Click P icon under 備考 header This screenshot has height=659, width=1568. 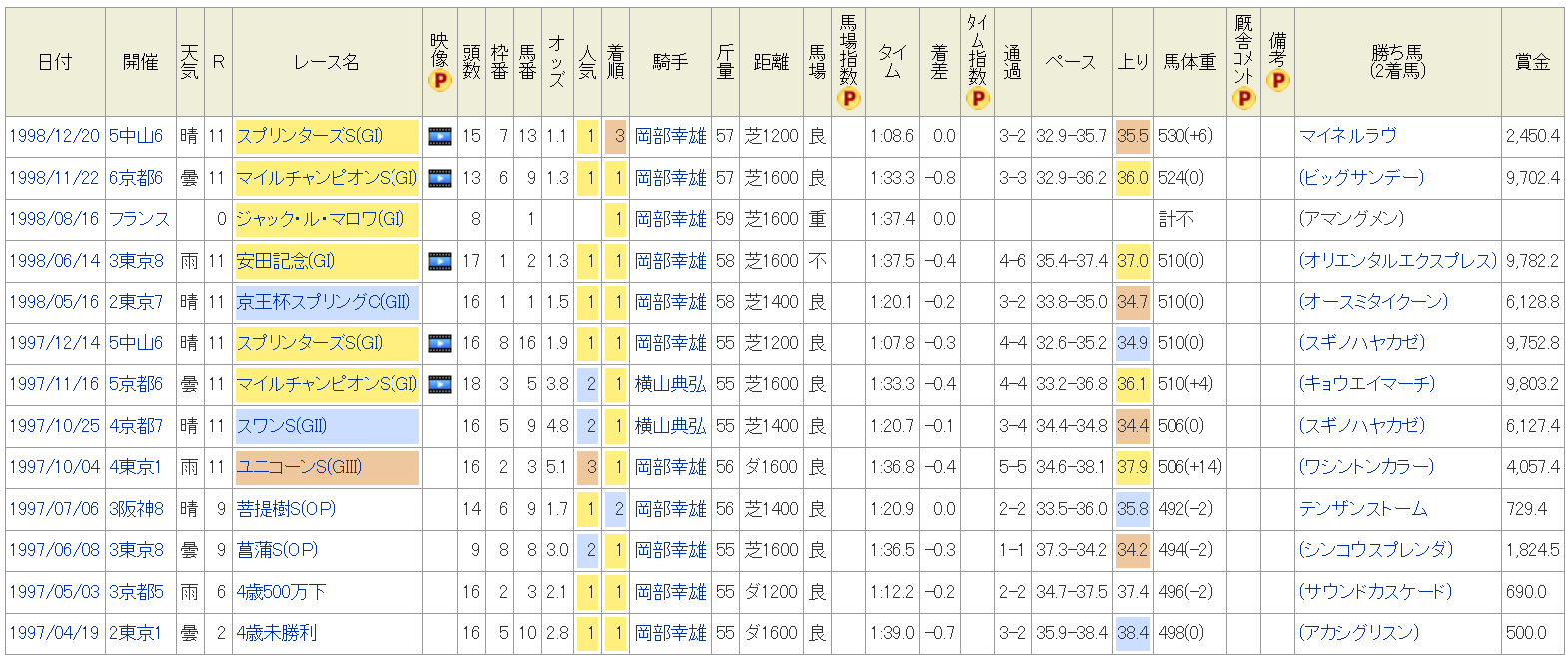click(x=1277, y=80)
